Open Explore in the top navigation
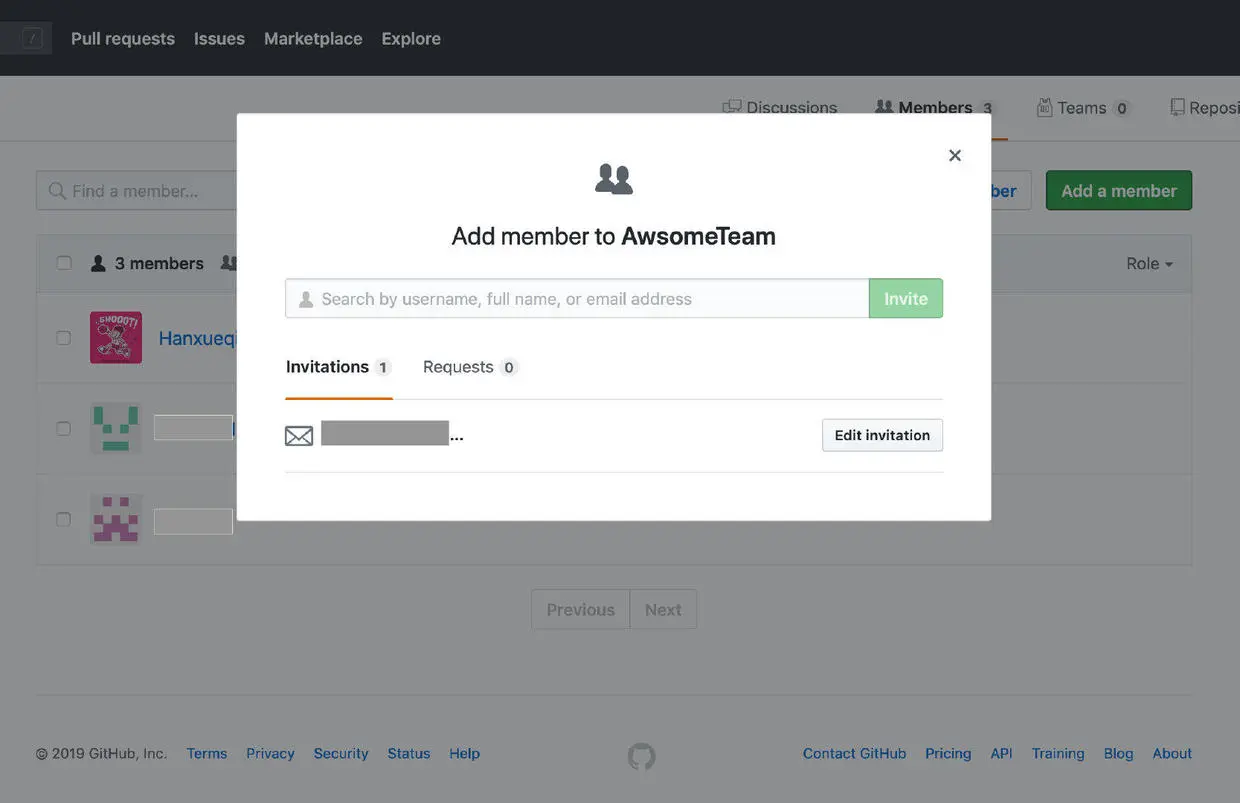 (411, 38)
